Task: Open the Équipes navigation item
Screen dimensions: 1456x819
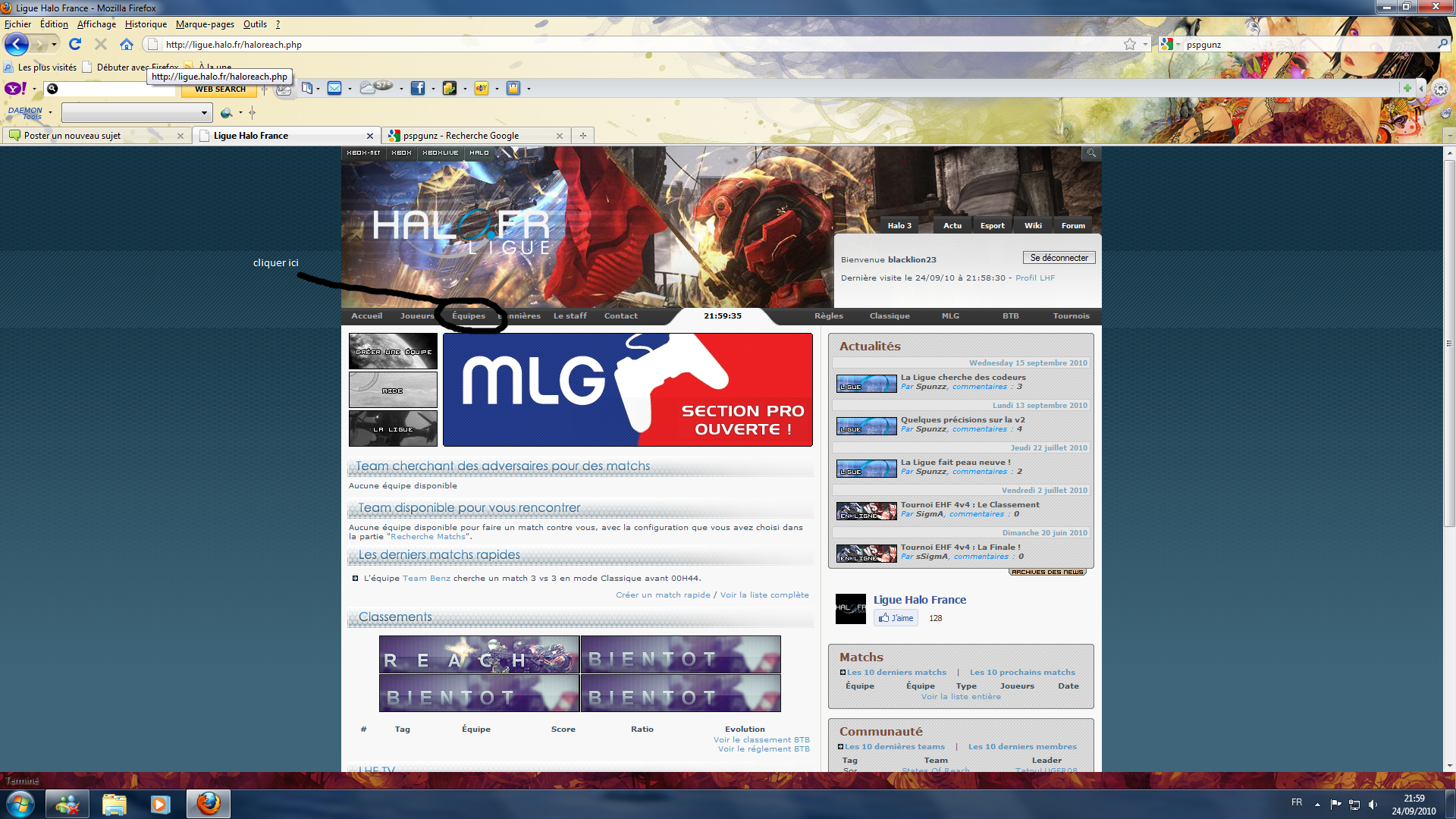Action: (469, 316)
